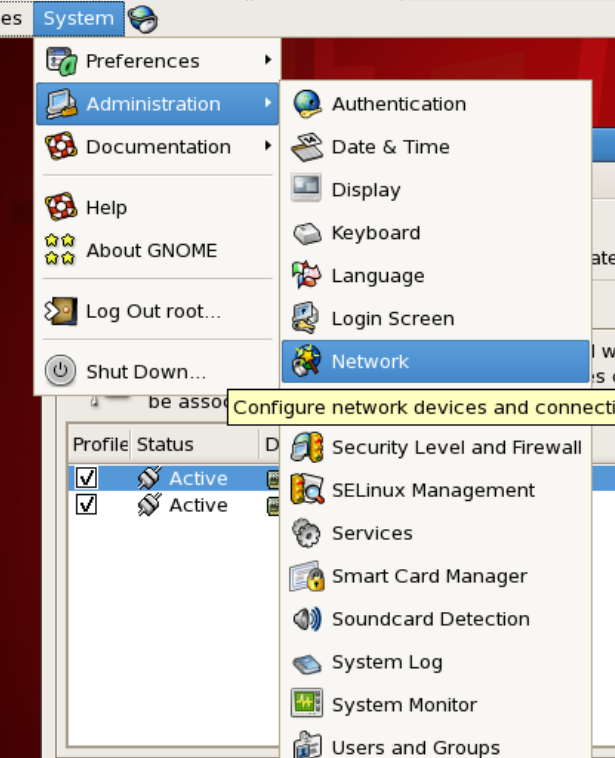Click the Security Level traffic-light icon
The width and height of the screenshot is (615, 758).
coord(307,447)
